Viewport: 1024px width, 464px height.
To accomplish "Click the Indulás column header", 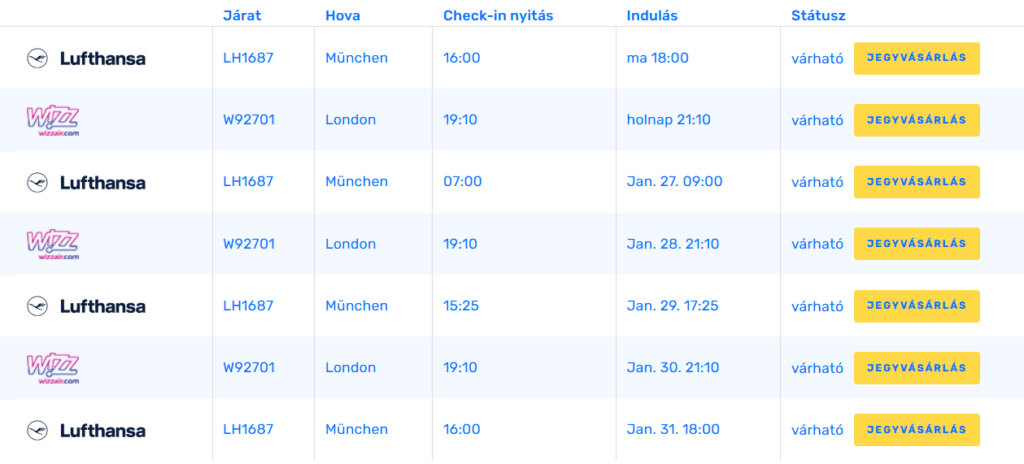I will 652,16.
